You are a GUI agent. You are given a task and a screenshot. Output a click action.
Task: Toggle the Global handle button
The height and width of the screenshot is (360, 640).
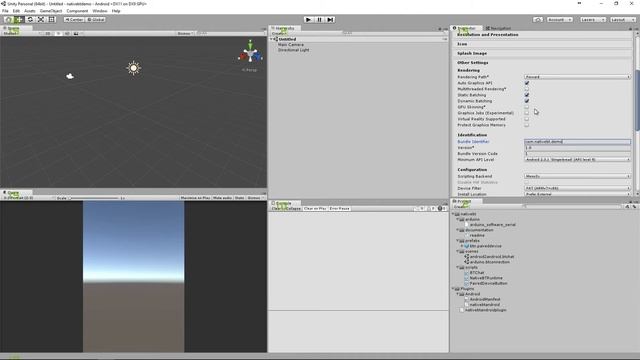point(96,20)
